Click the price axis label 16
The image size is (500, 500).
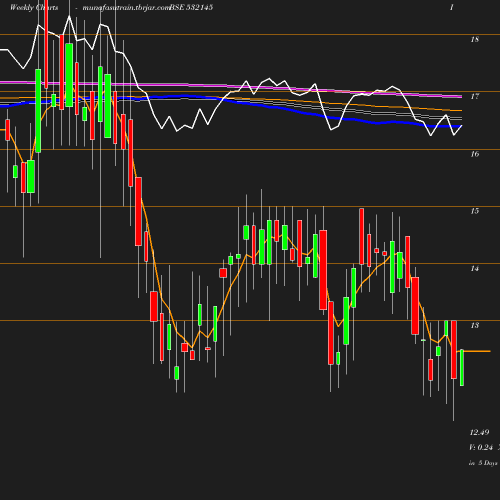(x=475, y=154)
